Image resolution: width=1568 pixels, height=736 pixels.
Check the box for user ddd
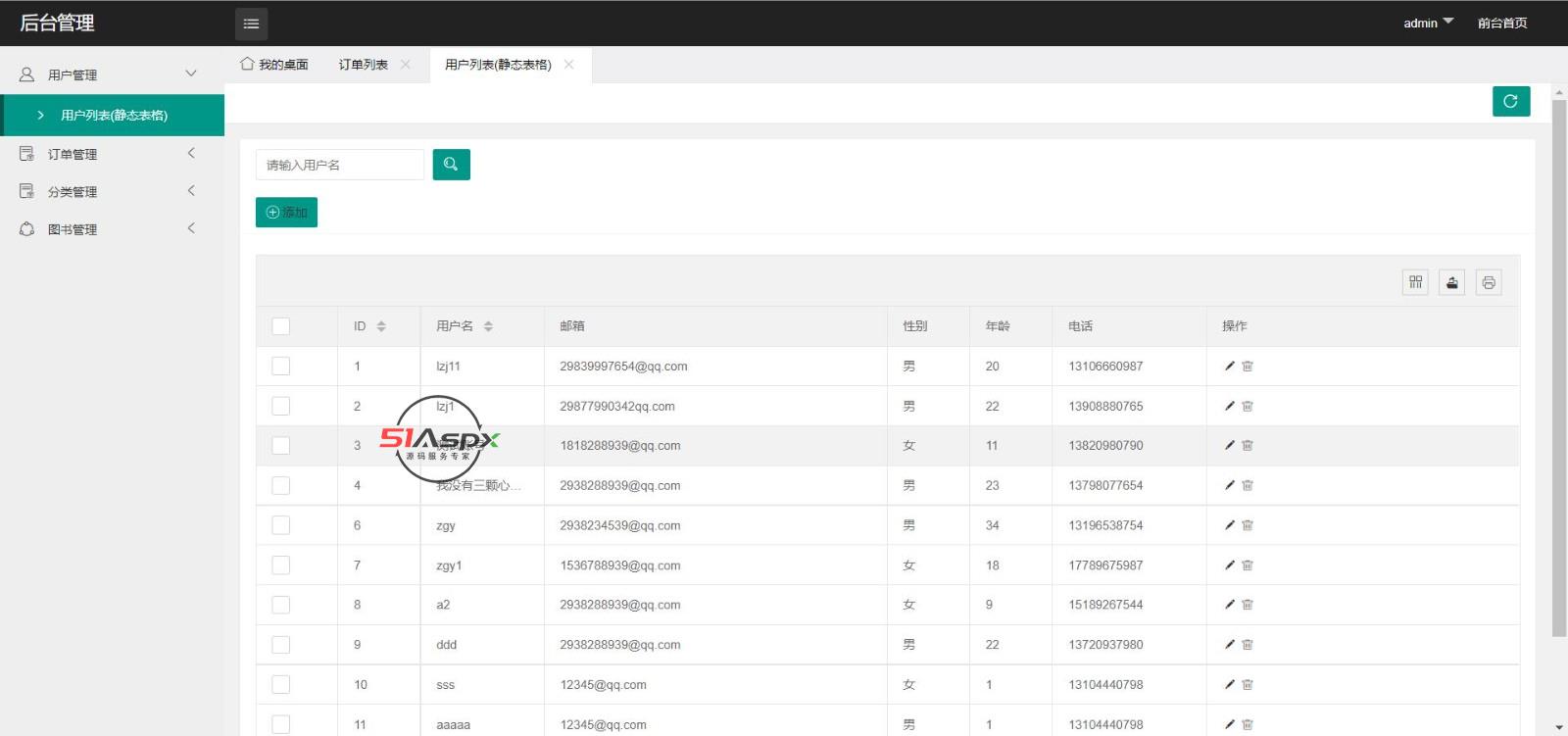(281, 645)
